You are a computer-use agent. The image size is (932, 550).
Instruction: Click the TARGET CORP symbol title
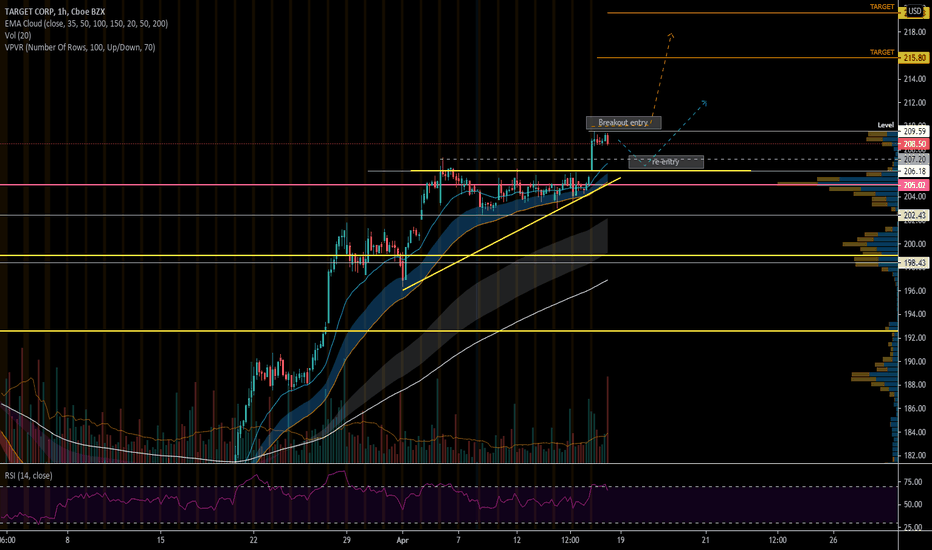(55, 11)
